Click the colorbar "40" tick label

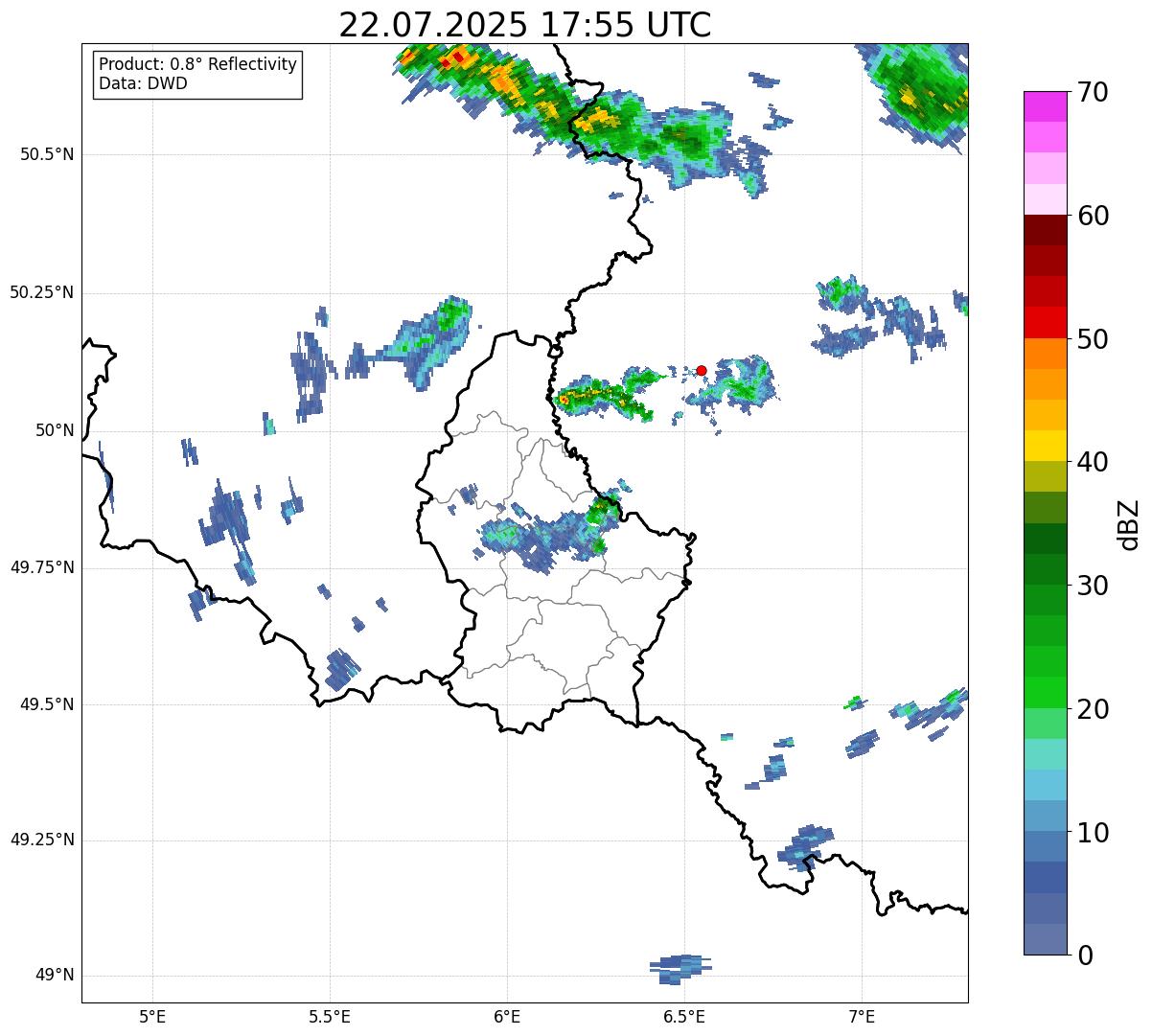(1092, 462)
